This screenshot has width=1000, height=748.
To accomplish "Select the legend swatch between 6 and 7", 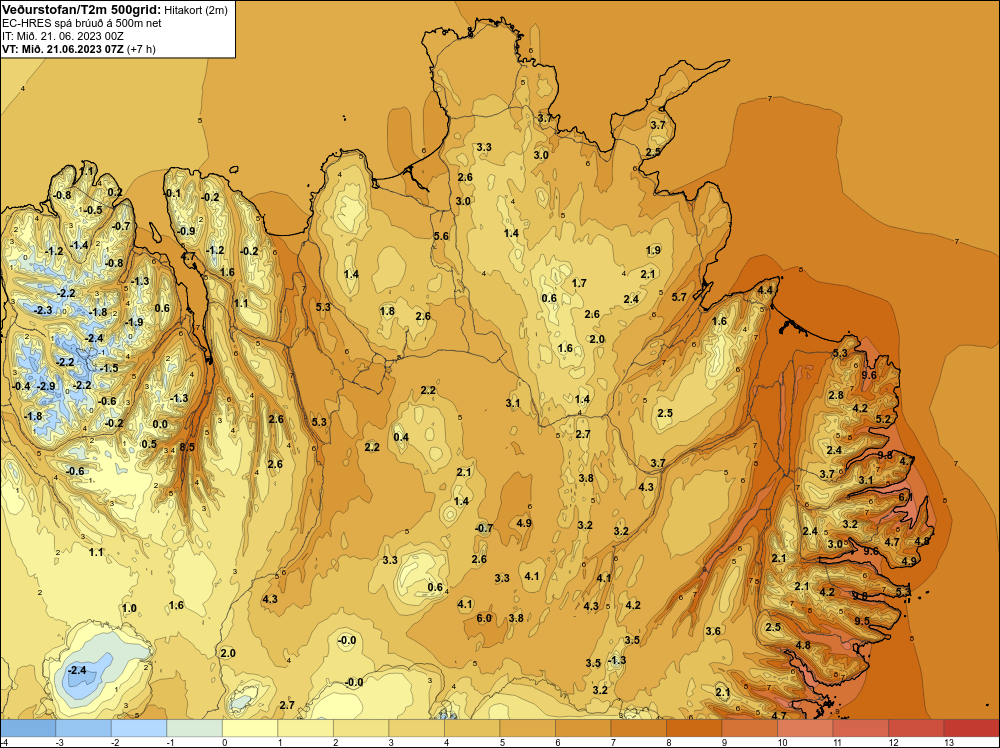I will 582,728.
